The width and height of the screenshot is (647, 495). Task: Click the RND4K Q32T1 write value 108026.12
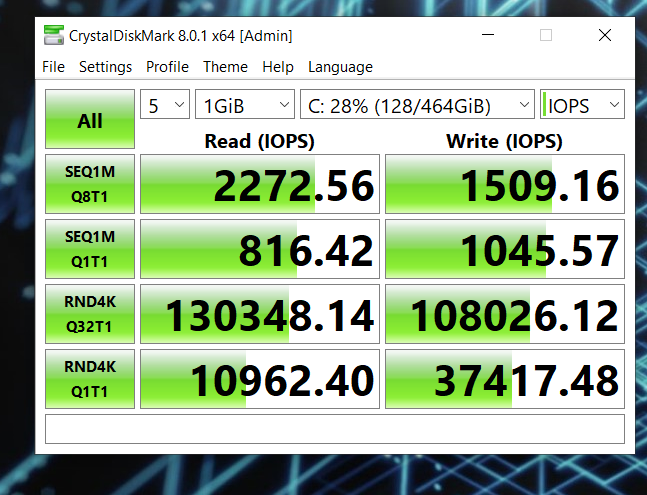(505, 314)
